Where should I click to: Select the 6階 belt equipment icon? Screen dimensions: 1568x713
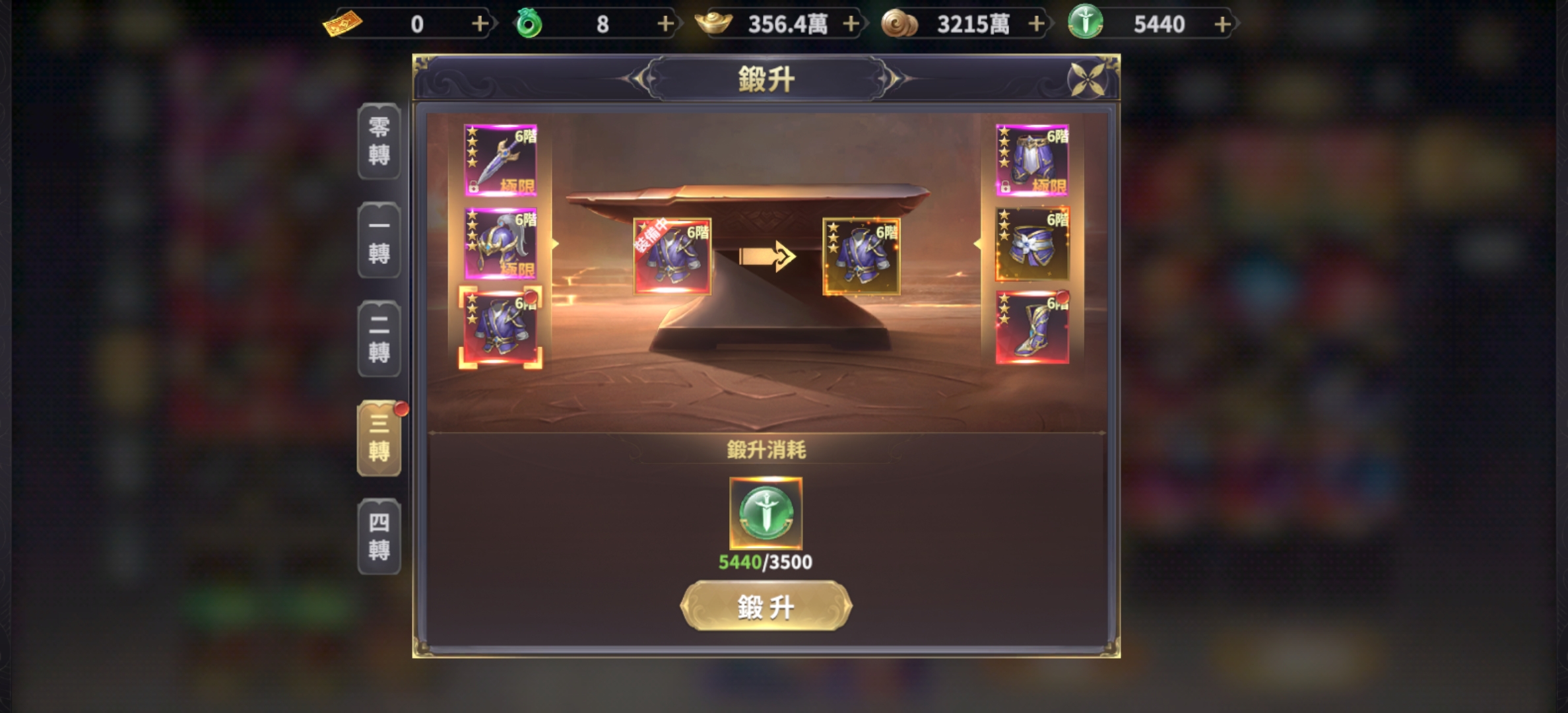click(1032, 244)
